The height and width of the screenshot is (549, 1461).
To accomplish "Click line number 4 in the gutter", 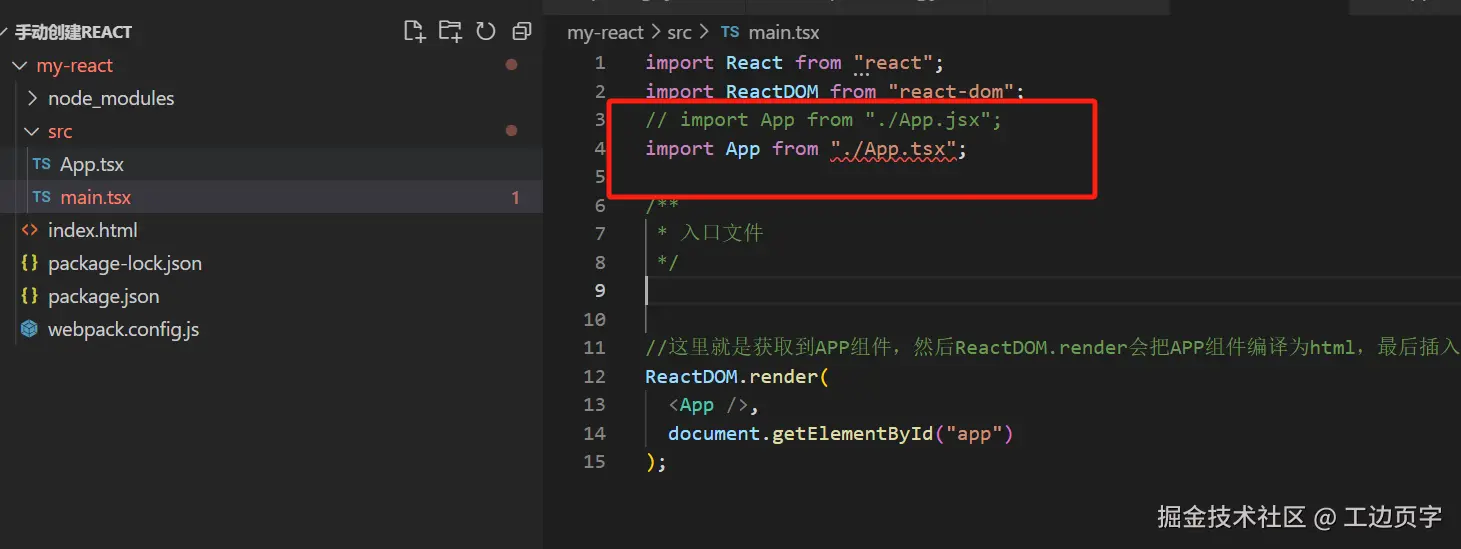I will point(600,149).
